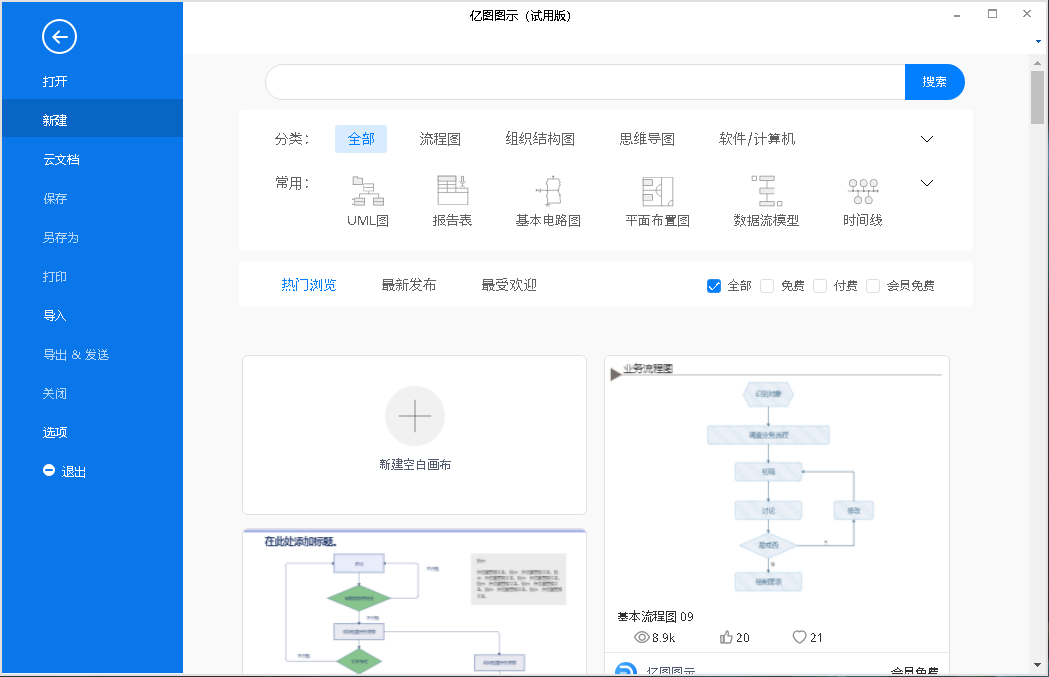Click the template search input field
Screen dimensions: 1049x677
tap(585, 82)
